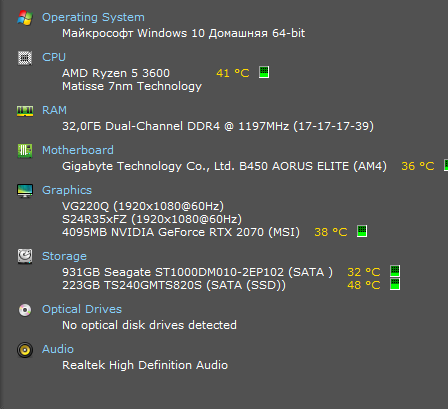Open the Audio section heading
The image size is (448, 409).
(x=58, y=349)
